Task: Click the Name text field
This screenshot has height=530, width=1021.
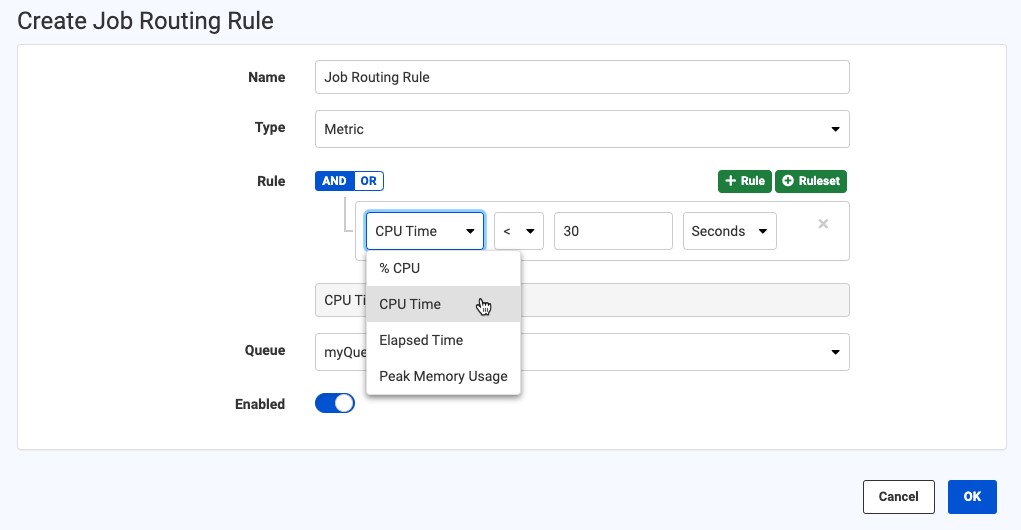Action: click(x=582, y=77)
